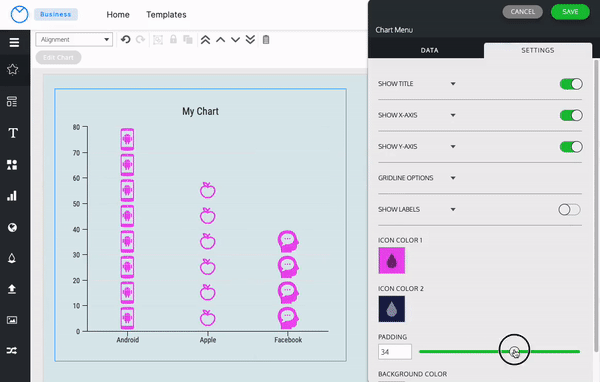
Task: Expand Show X-Axis options arrow
Action: [453, 115]
